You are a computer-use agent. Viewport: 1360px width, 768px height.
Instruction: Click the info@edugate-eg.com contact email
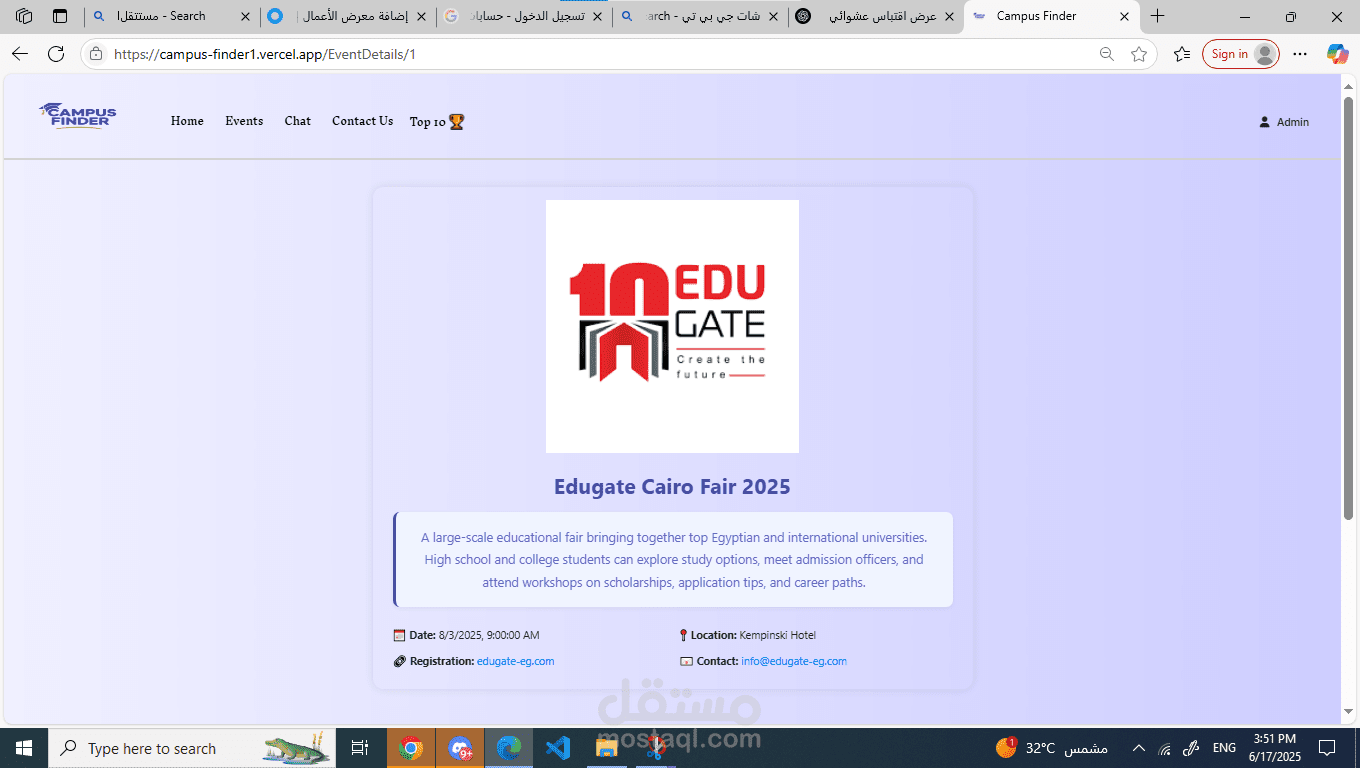click(794, 661)
